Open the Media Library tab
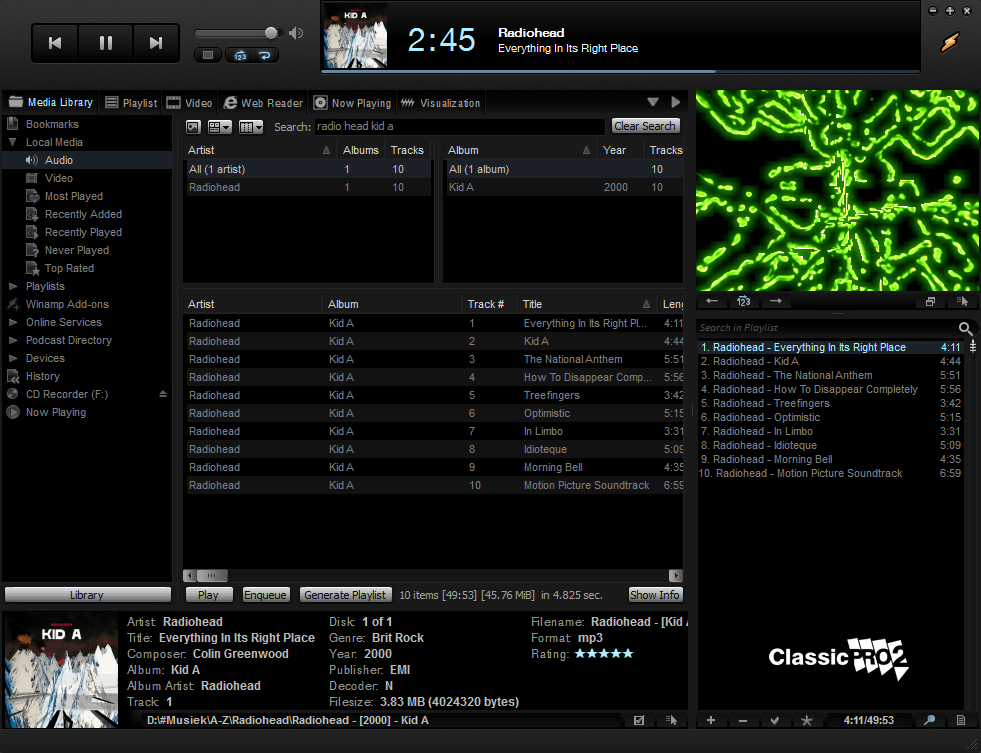This screenshot has height=753, width=981. (51, 102)
